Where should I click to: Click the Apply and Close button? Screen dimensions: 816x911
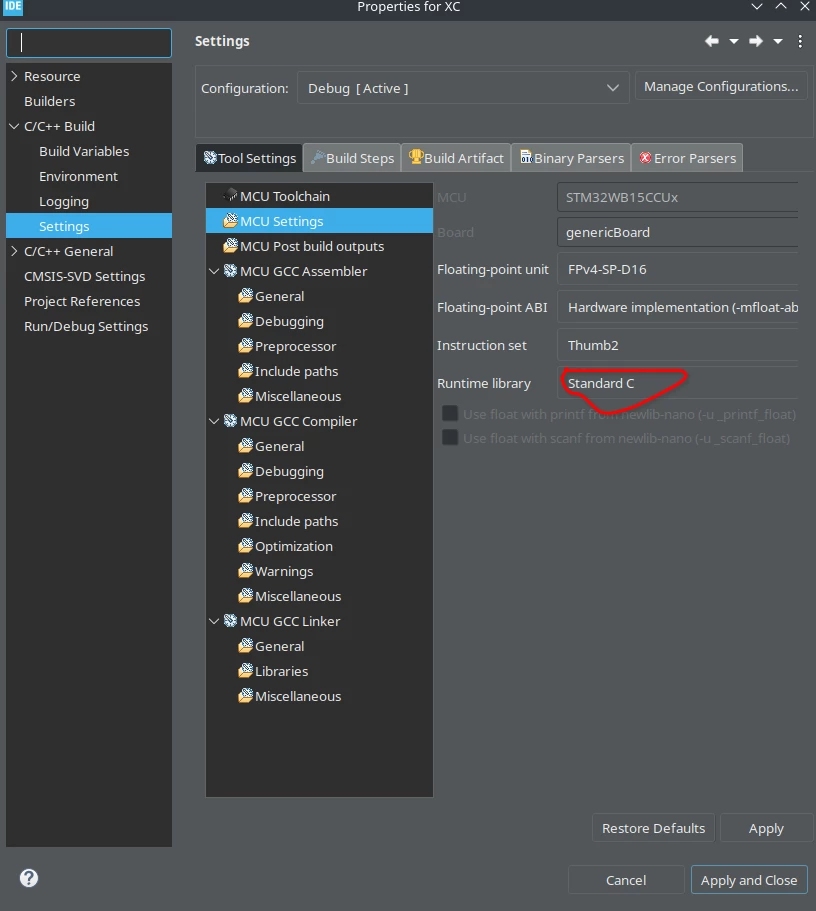[749, 880]
